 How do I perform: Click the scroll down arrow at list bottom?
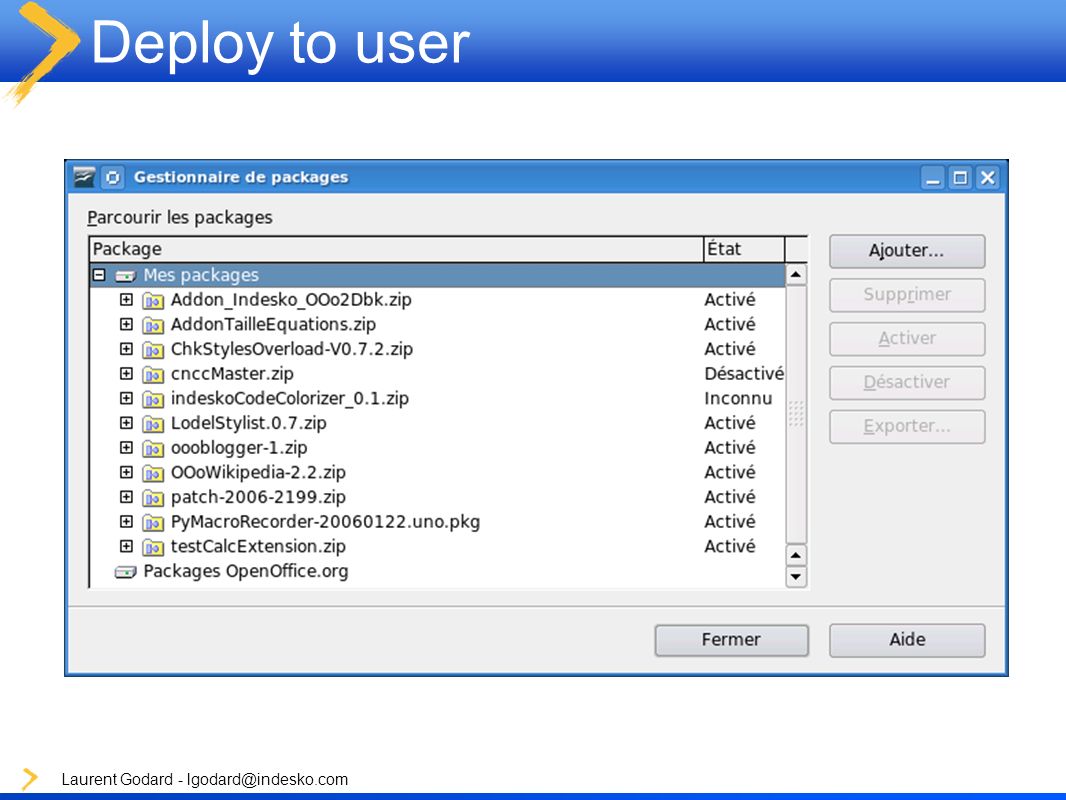tap(796, 578)
